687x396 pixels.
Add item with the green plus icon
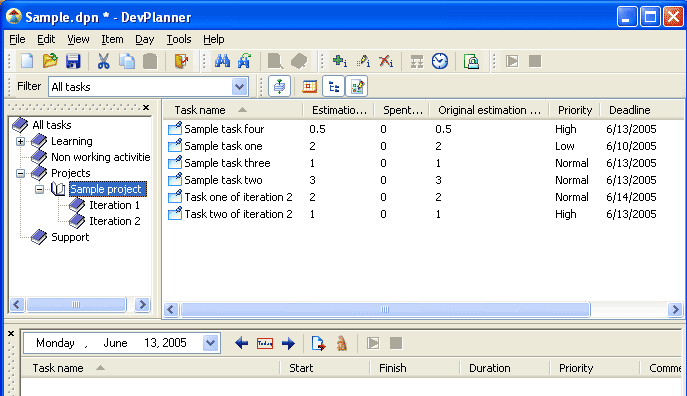[x=340, y=61]
